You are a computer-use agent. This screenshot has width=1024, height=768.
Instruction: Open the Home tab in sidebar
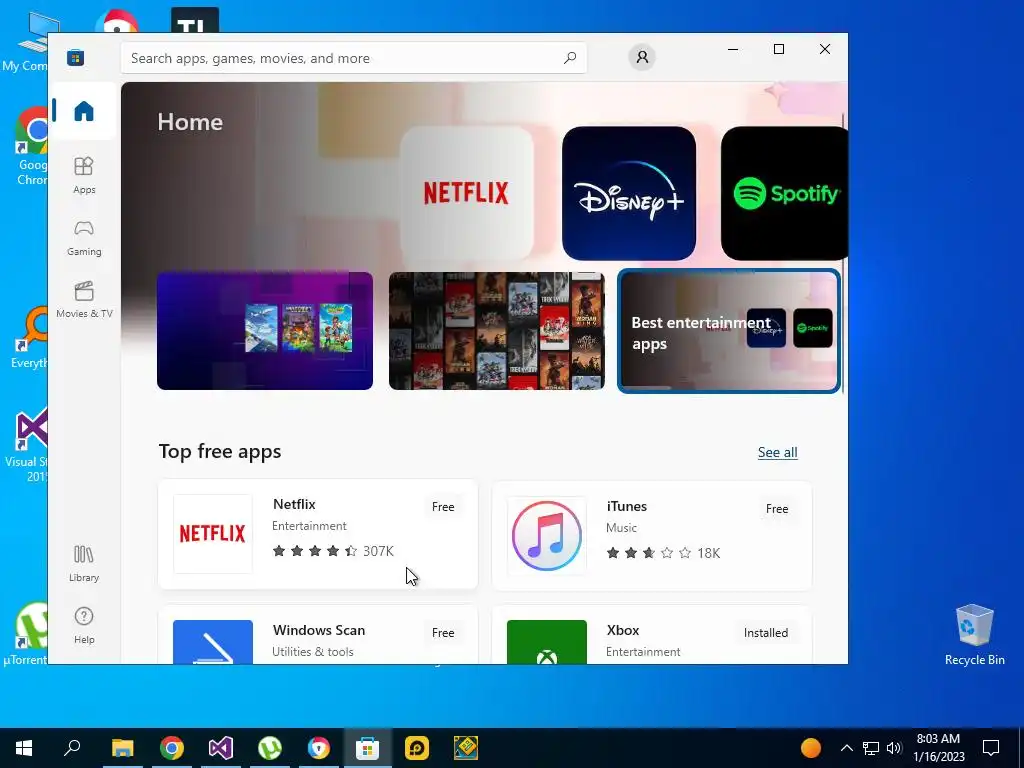tap(84, 111)
